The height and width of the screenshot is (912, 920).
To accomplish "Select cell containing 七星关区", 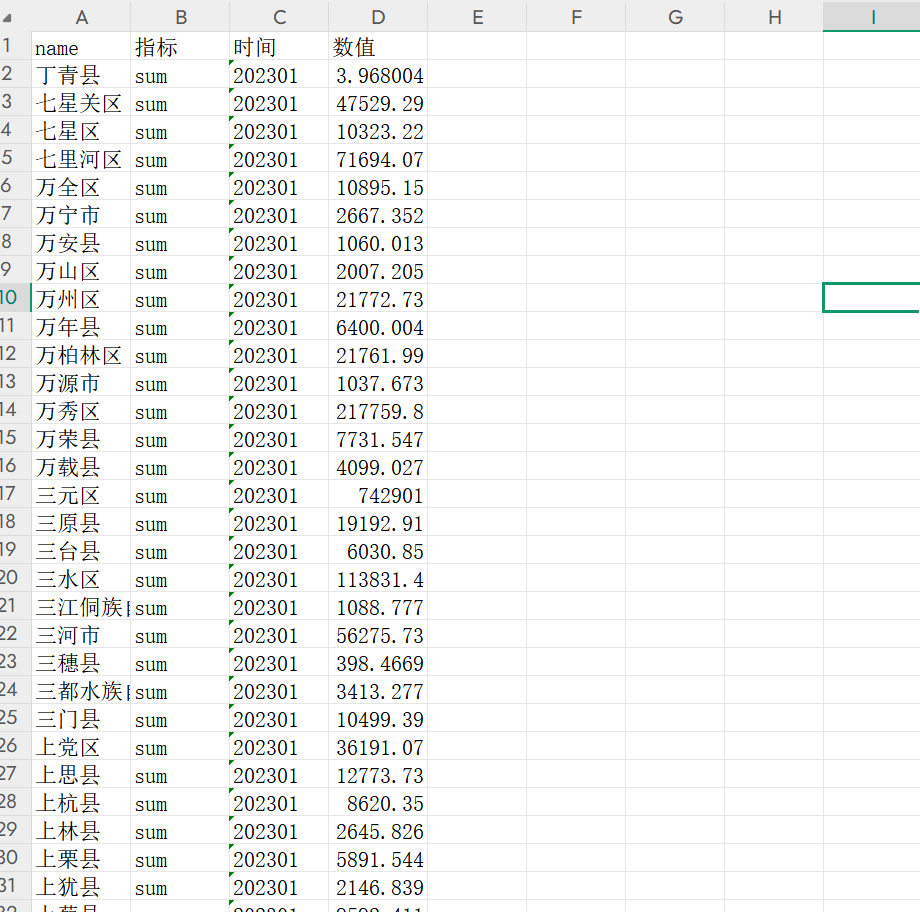I will (81, 102).
